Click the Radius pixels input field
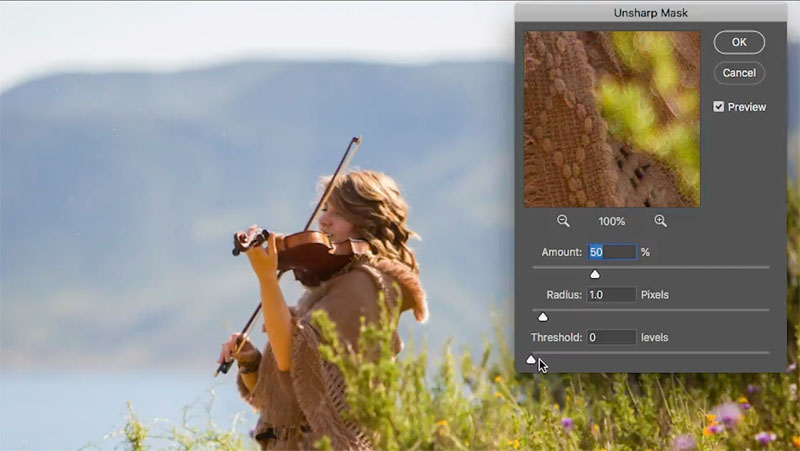This screenshot has width=800, height=451. click(x=612, y=295)
